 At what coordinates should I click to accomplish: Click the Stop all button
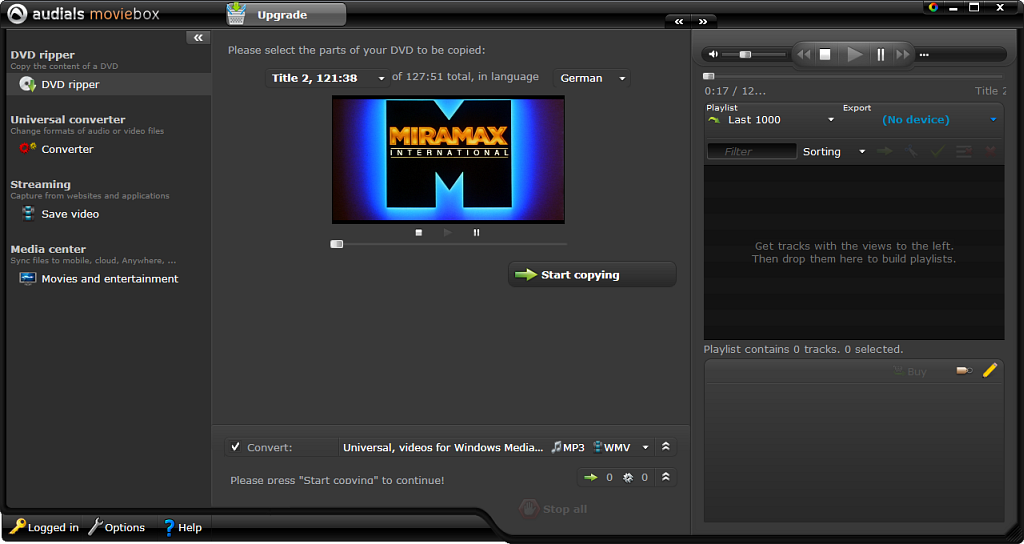coord(554,509)
